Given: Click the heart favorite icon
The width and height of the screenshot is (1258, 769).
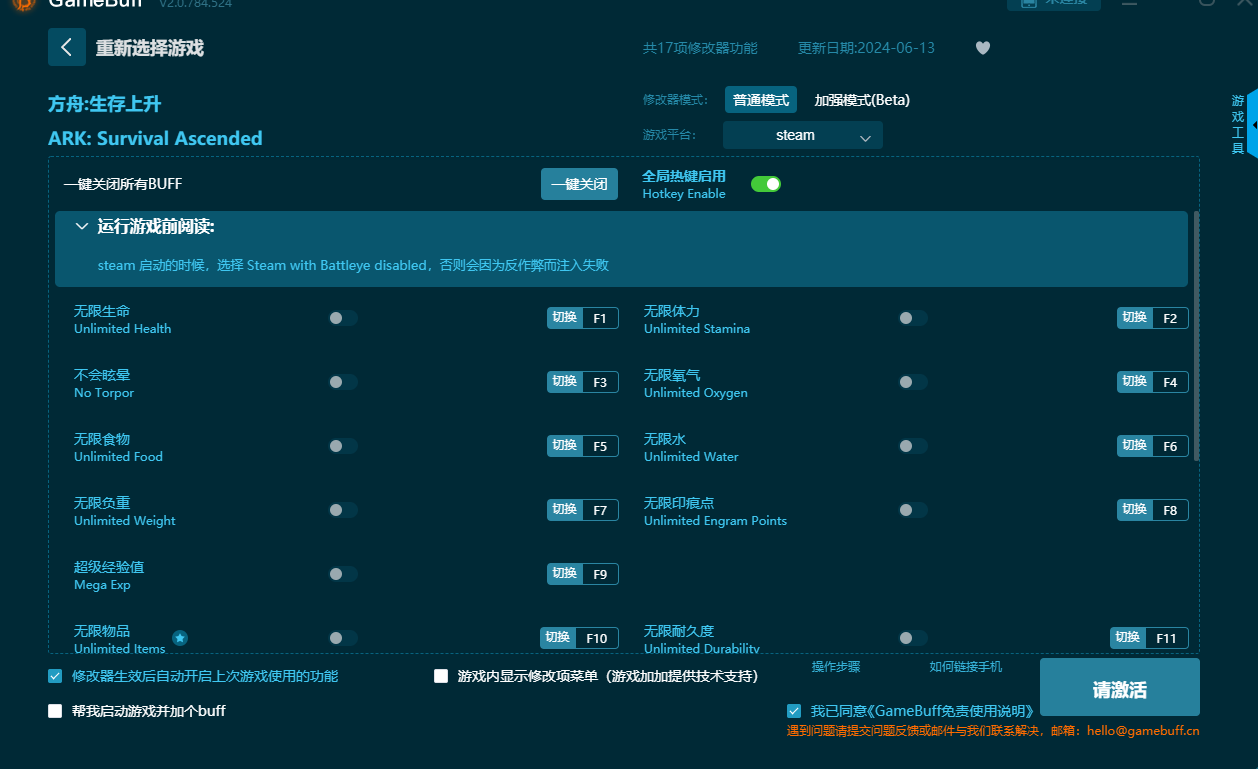Looking at the screenshot, I should 982,48.
